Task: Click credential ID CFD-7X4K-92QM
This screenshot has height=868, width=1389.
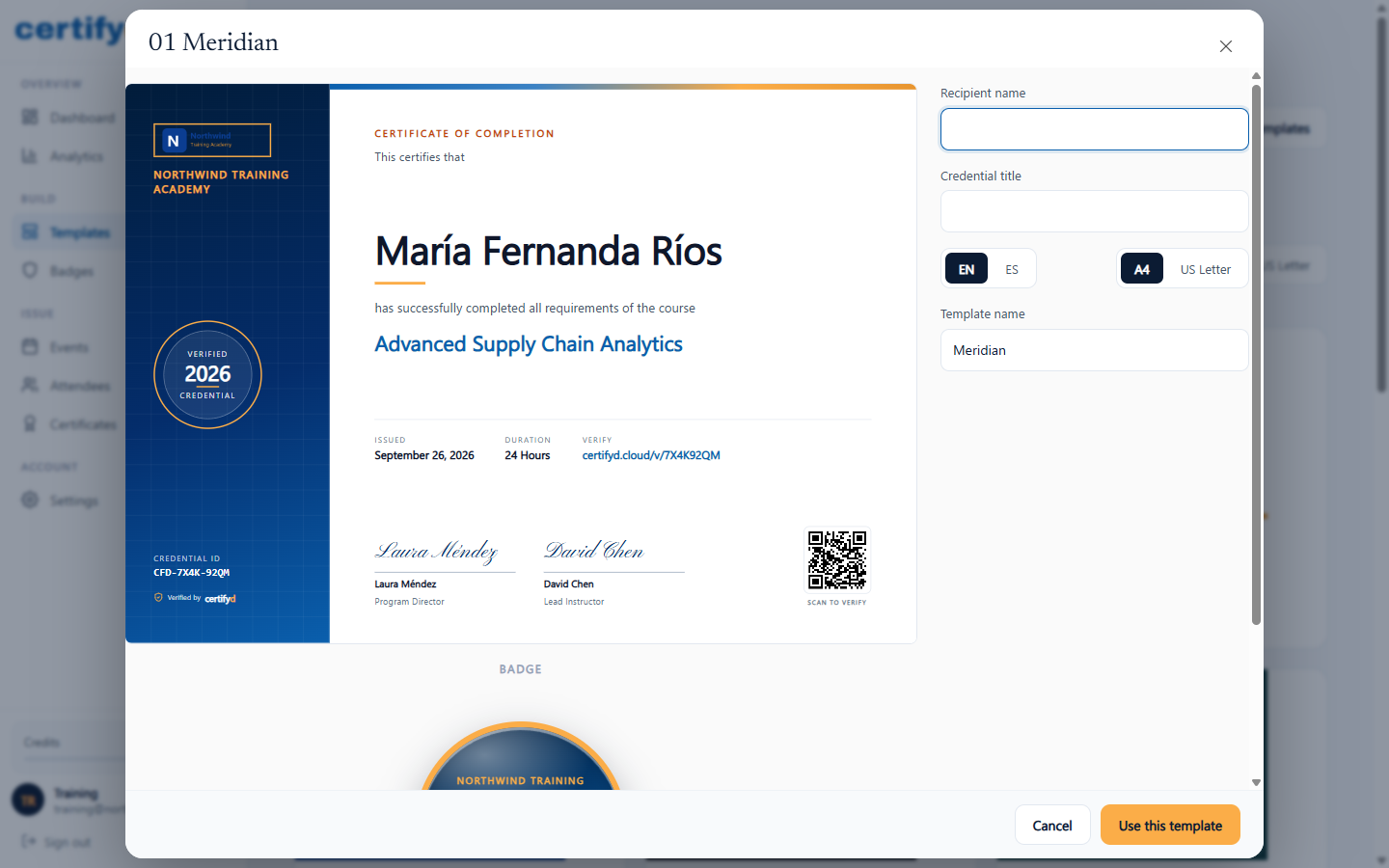Action: click(192, 573)
